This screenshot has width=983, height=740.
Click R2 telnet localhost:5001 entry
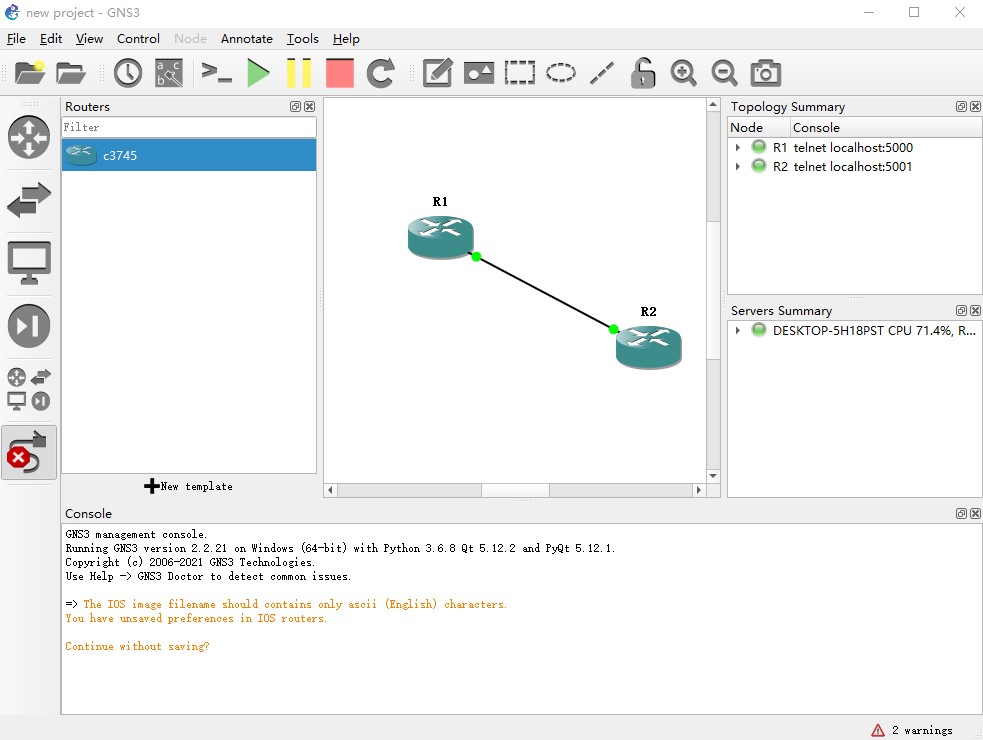pos(852,166)
